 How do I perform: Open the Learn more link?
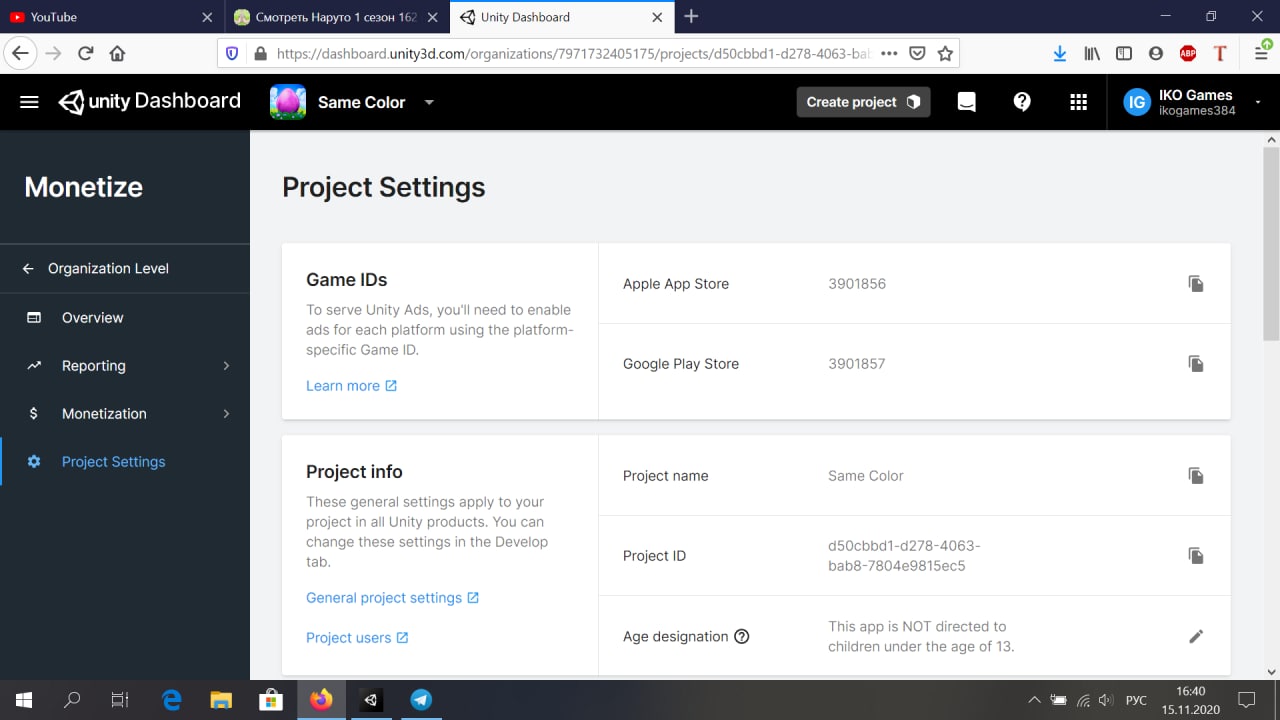coord(352,386)
